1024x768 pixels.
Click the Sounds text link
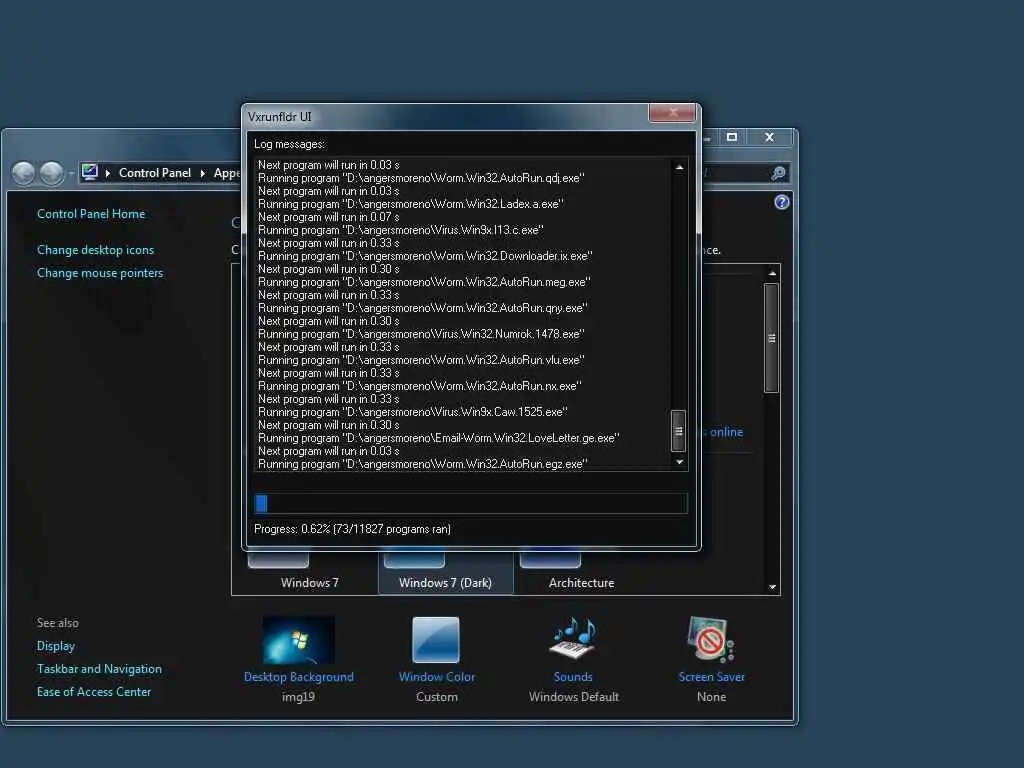pyautogui.click(x=573, y=677)
